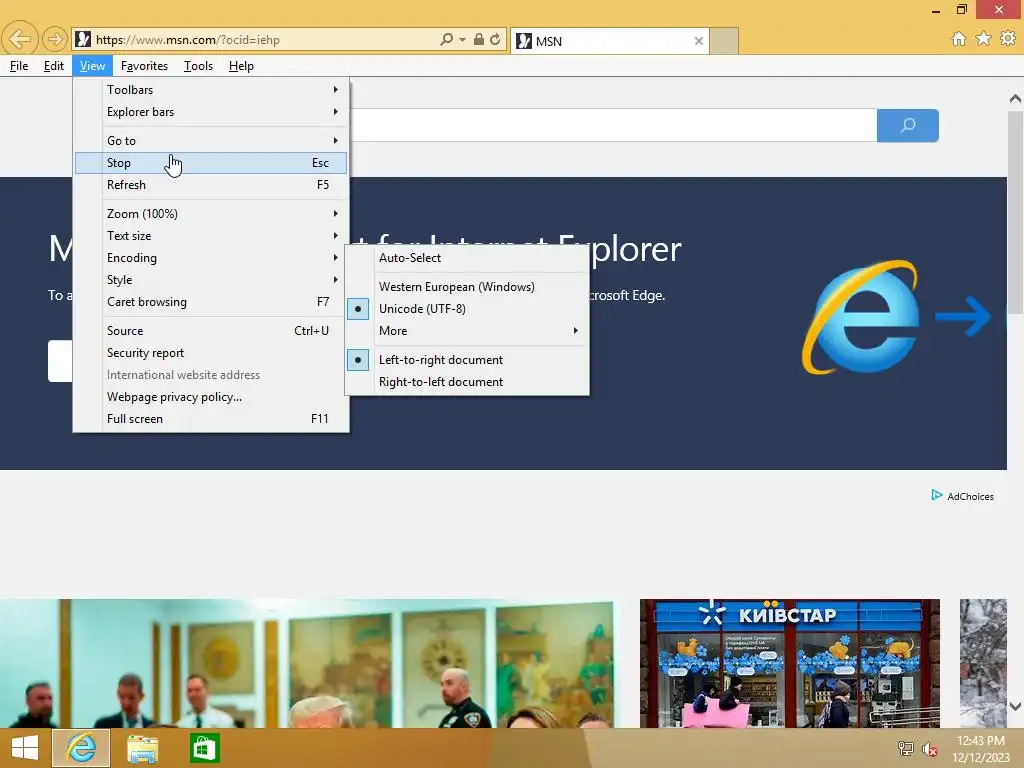Screen dimensions: 1024x768
Task: Choose Refresh in the View menu
Action: click(x=211, y=185)
